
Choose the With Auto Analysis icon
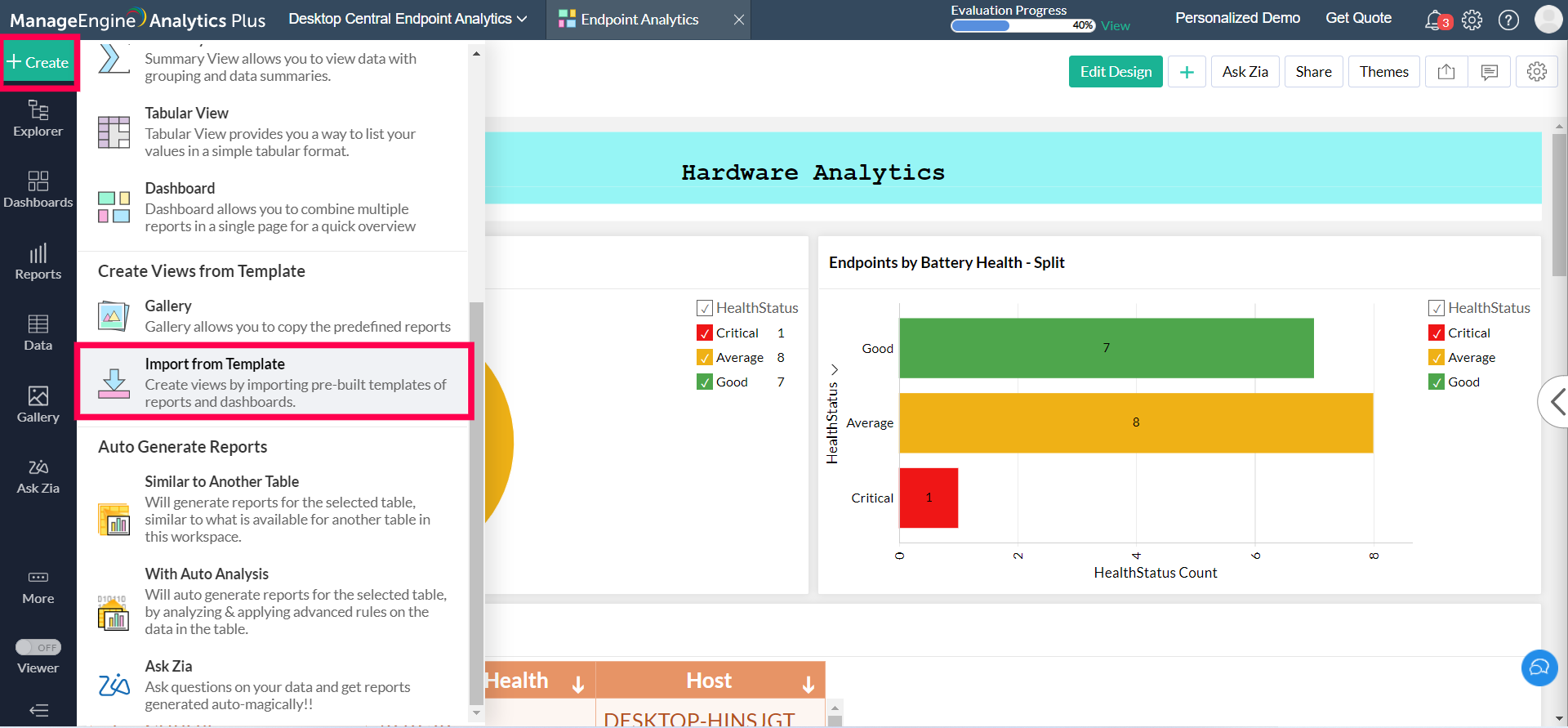pos(114,612)
